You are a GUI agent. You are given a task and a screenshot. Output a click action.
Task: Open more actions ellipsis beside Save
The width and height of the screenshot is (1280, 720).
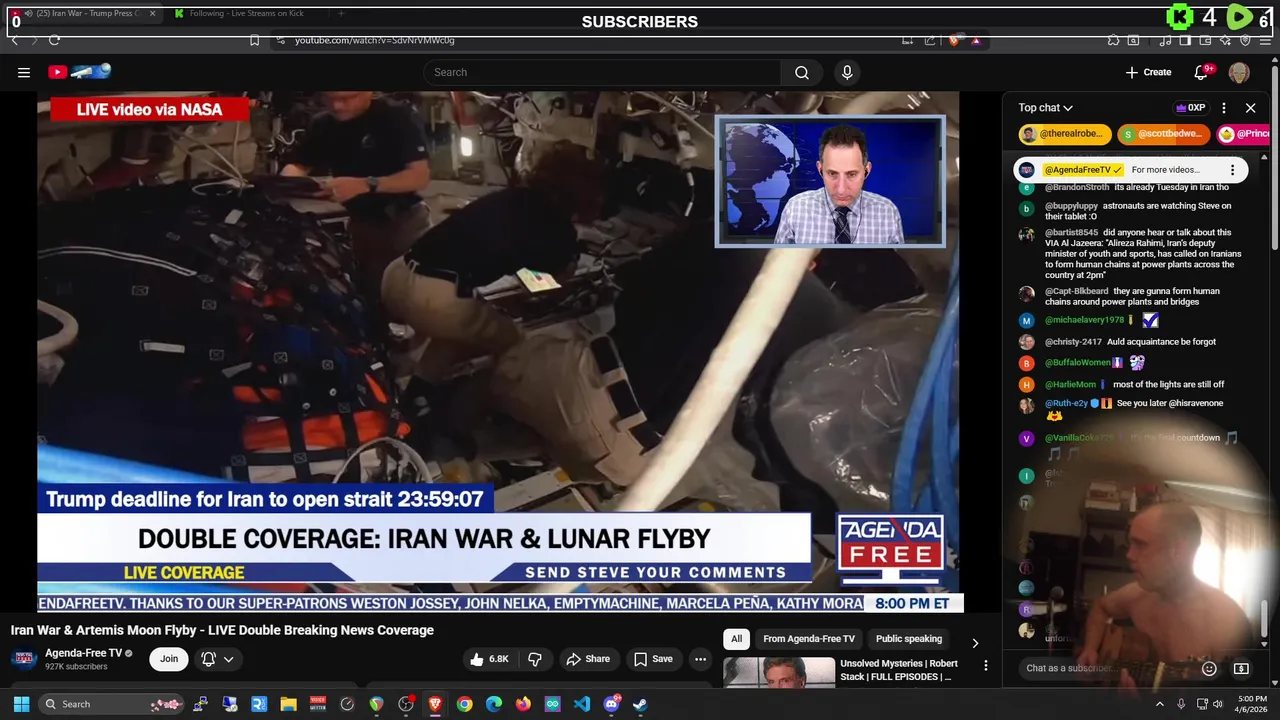point(700,659)
